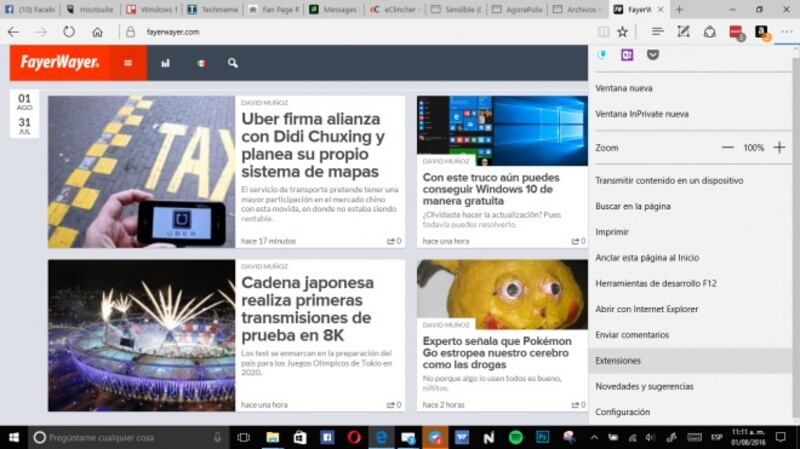Click the Amazon extension icon

pos(761,32)
